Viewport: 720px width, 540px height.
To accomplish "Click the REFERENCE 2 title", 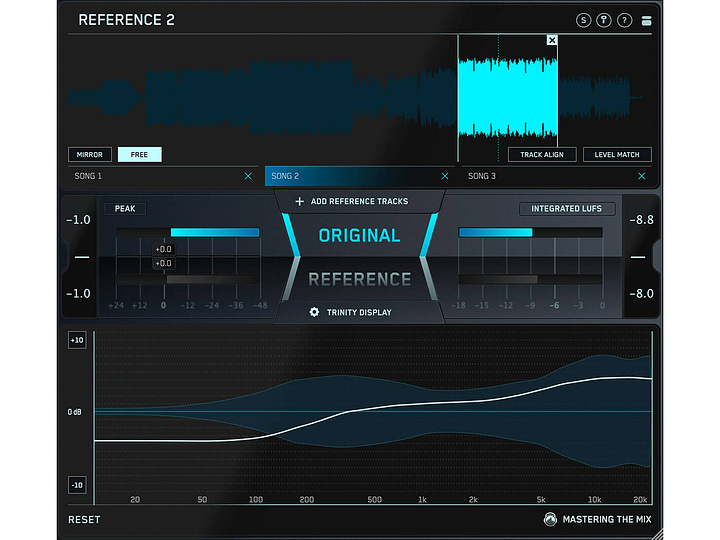I will coord(126,20).
